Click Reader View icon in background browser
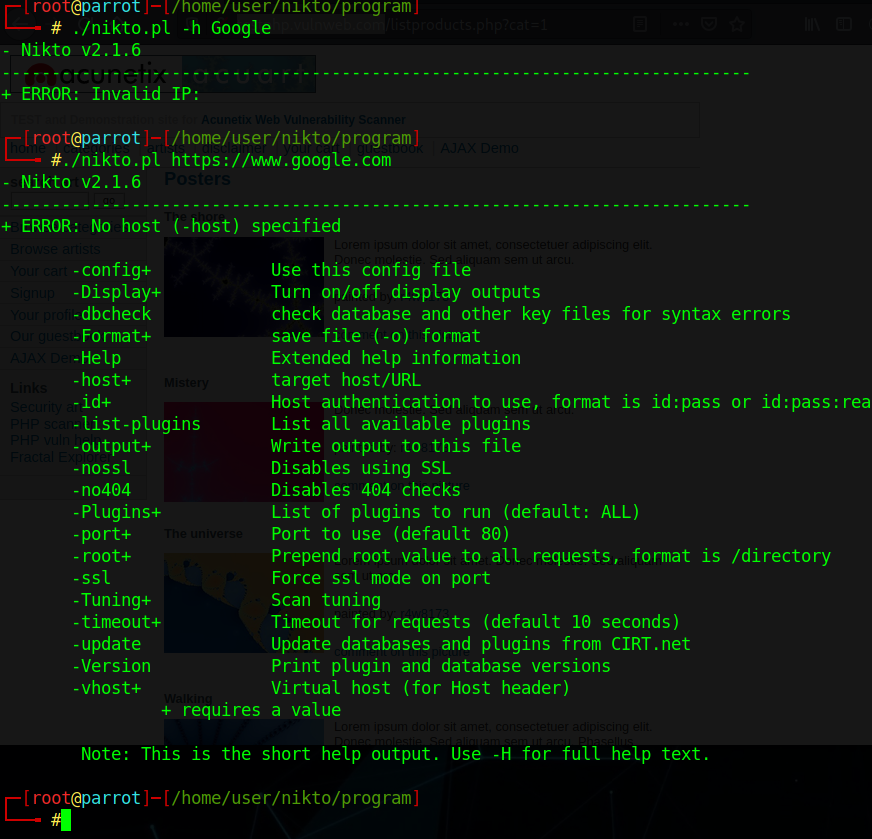The width and height of the screenshot is (872, 839). [640, 24]
